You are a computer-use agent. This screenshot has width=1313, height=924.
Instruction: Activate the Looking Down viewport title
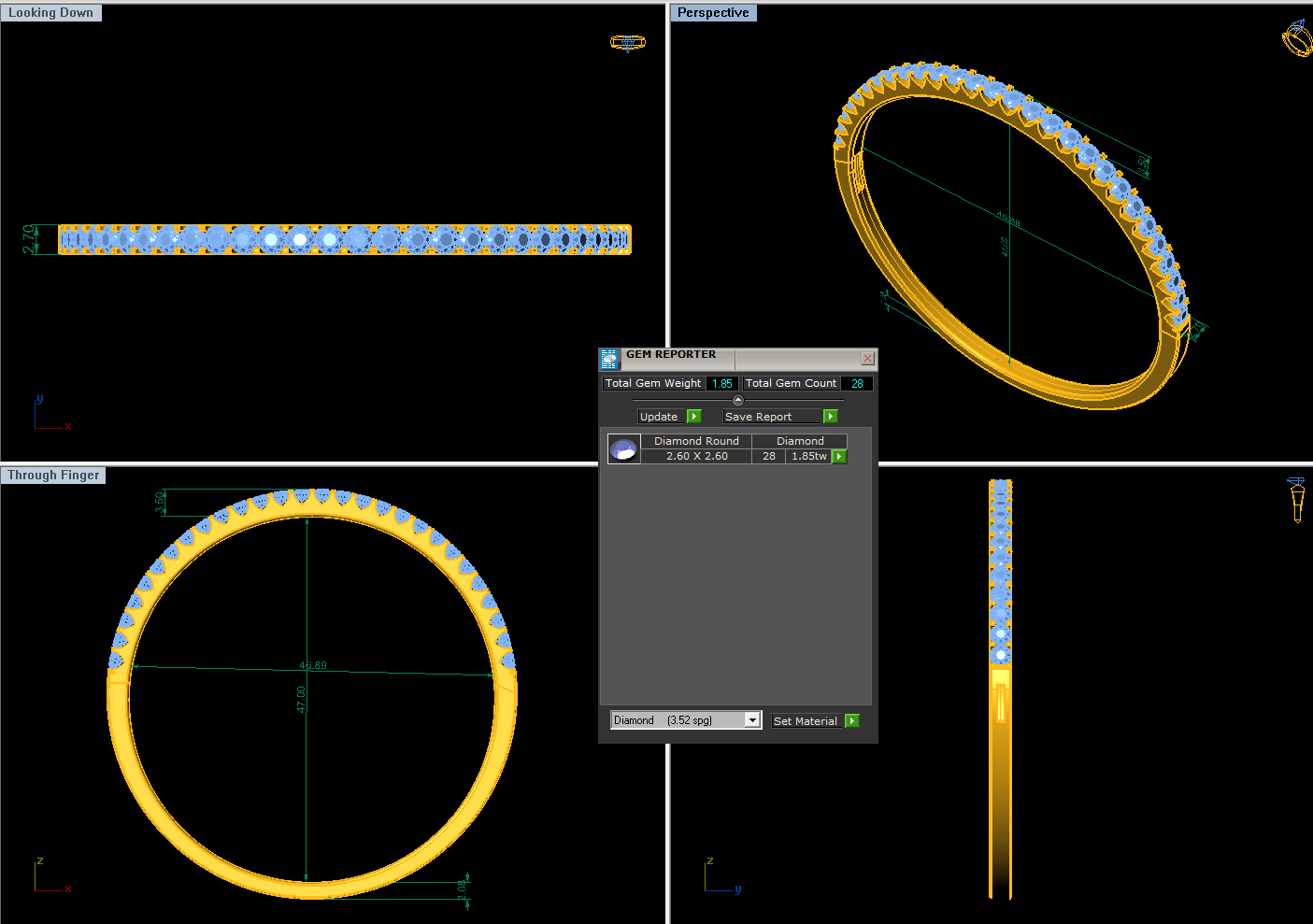pos(51,13)
